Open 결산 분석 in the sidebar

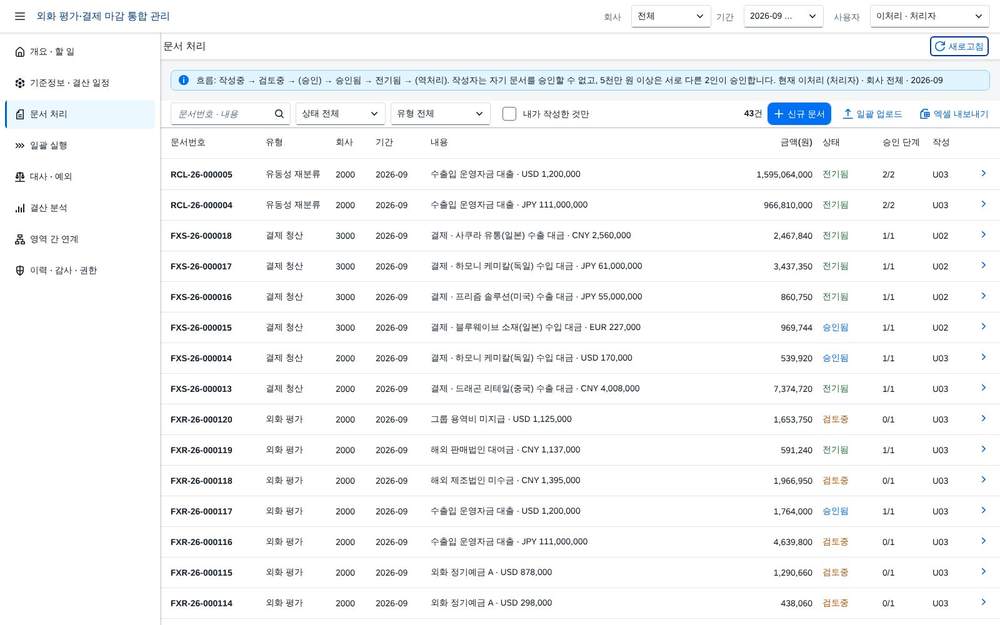click(x=80, y=208)
